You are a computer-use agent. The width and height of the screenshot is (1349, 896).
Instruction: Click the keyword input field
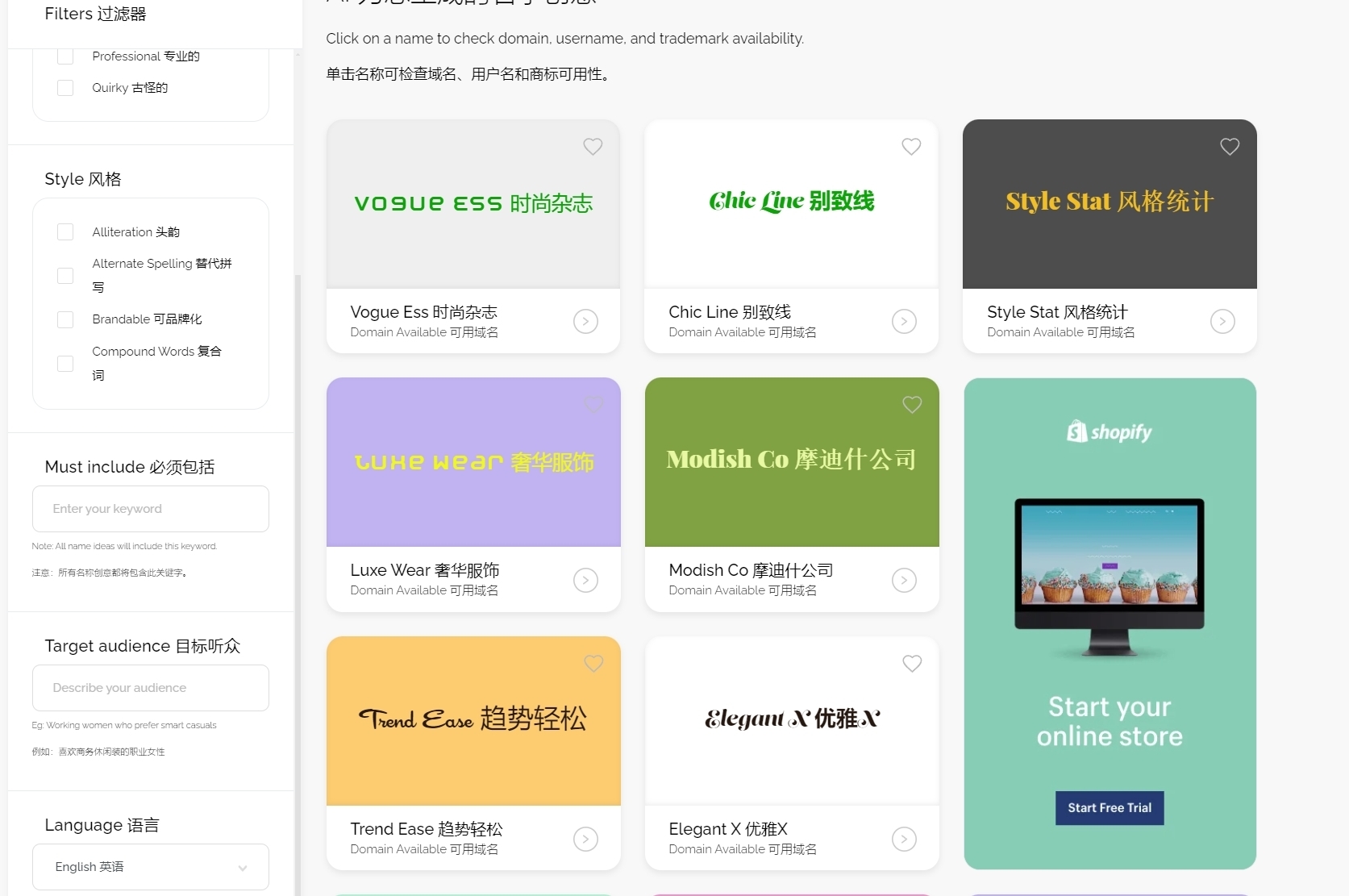point(150,509)
